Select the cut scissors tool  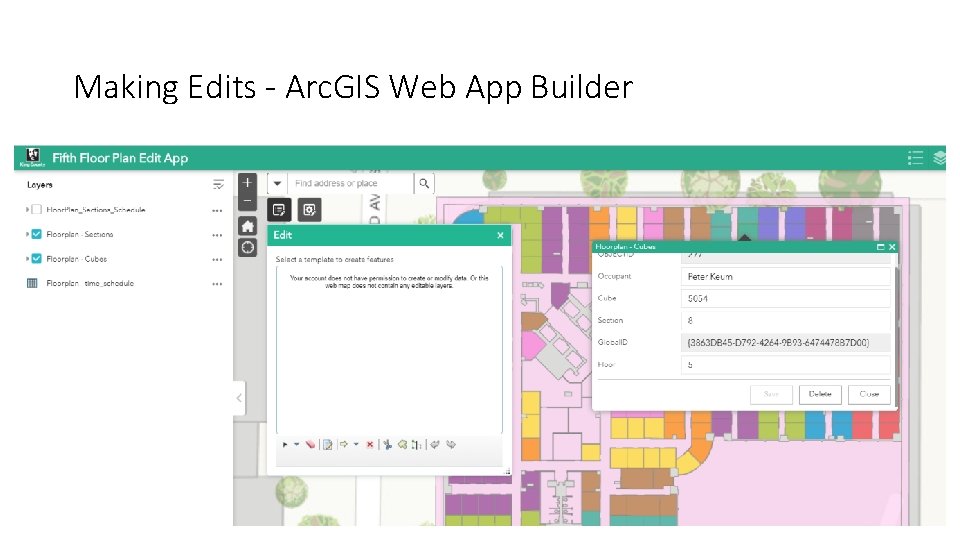click(x=387, y=444)
